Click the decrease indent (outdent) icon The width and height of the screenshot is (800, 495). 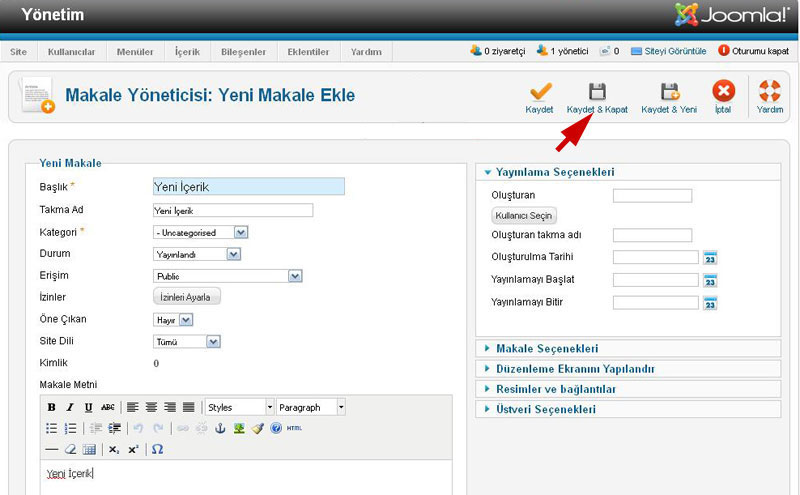coord(96,428)
